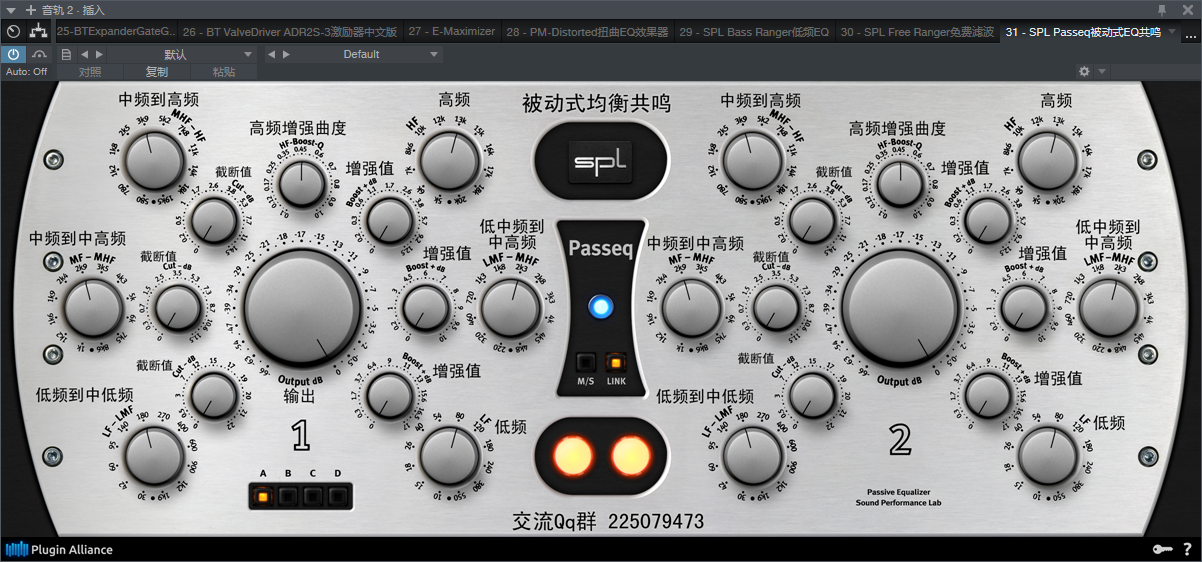Switch to 27 - E-Maximizer tab
This screenshot has width=1202, height=562.
click(452, 32)
